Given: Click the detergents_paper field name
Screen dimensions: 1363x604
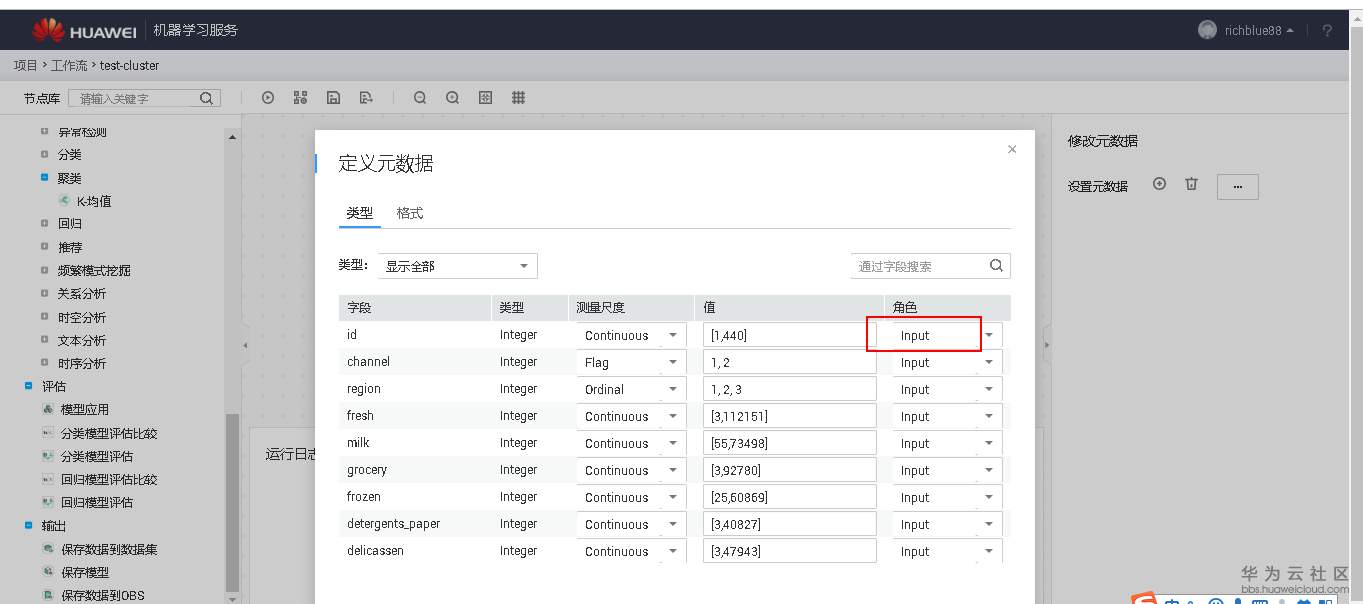Looking at the screenshot, I should (x=394, y=524).
